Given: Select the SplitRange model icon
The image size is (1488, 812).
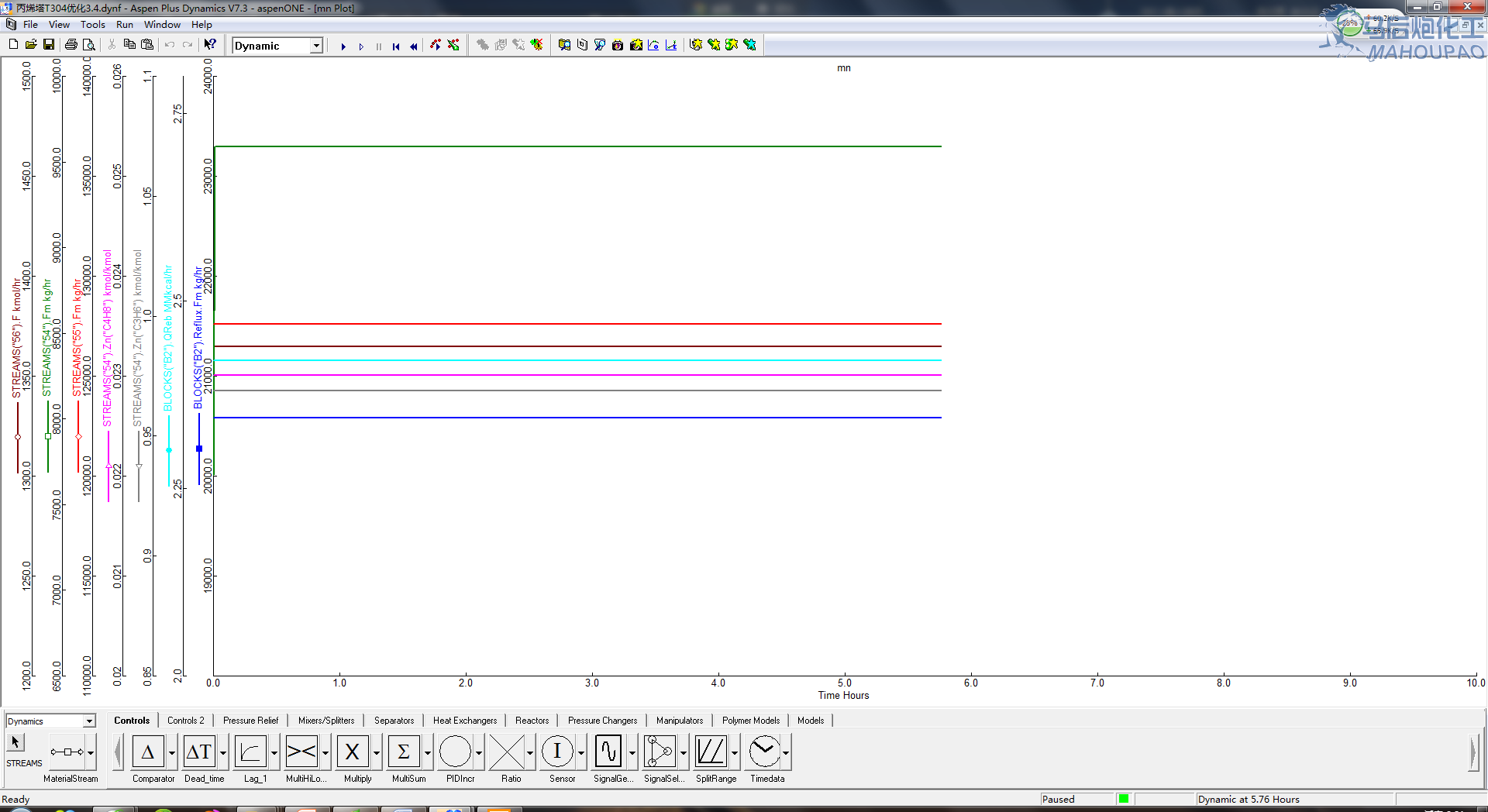Looking at the screenshot, I should [711, 752].
